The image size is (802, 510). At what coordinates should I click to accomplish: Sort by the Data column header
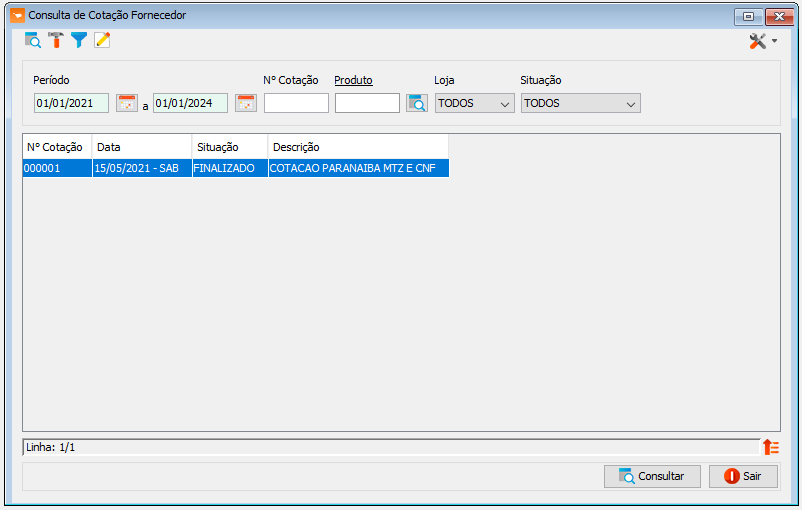tap(141, 147)
